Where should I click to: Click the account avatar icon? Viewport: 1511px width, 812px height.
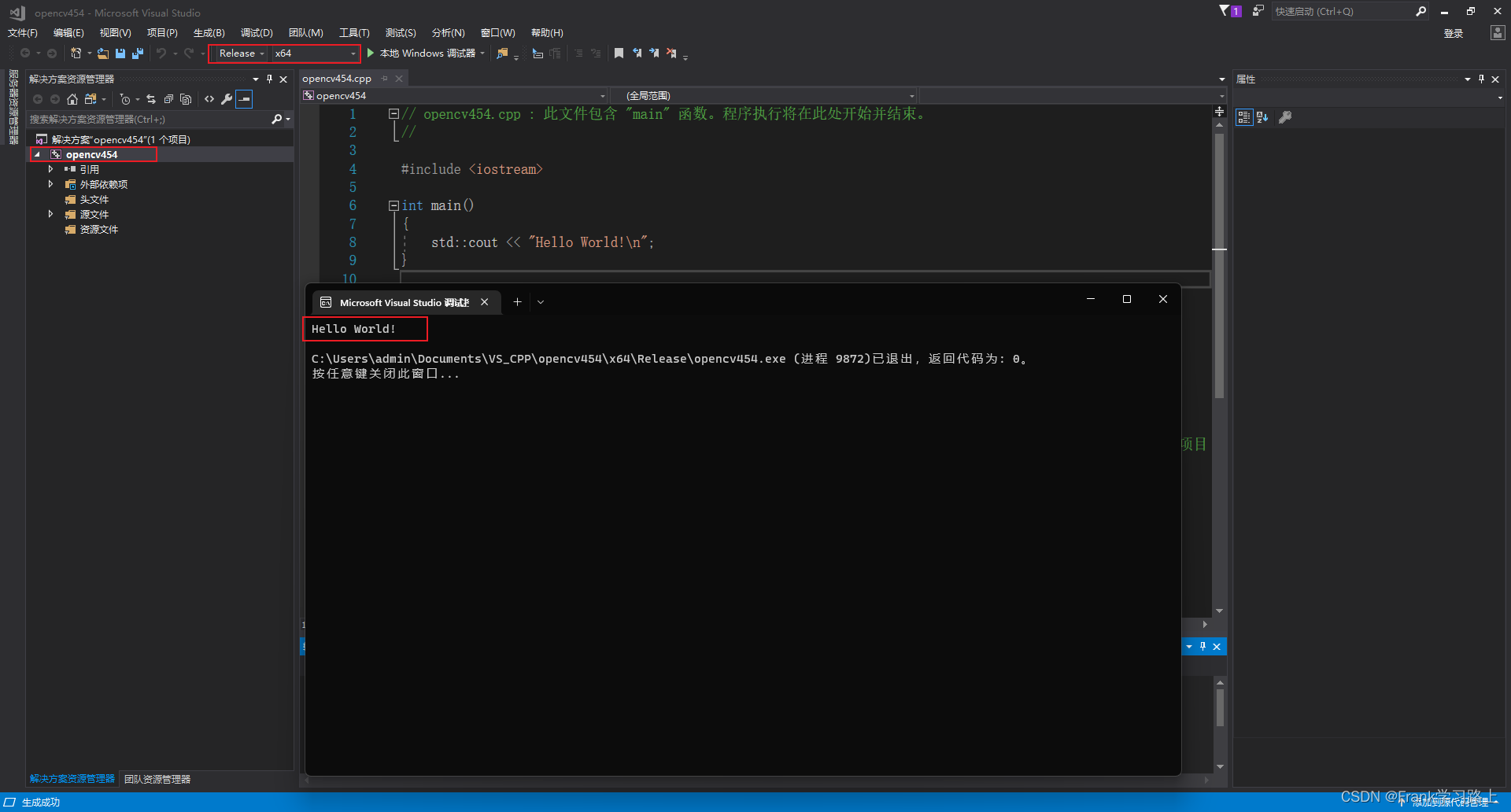(1497, 33)
